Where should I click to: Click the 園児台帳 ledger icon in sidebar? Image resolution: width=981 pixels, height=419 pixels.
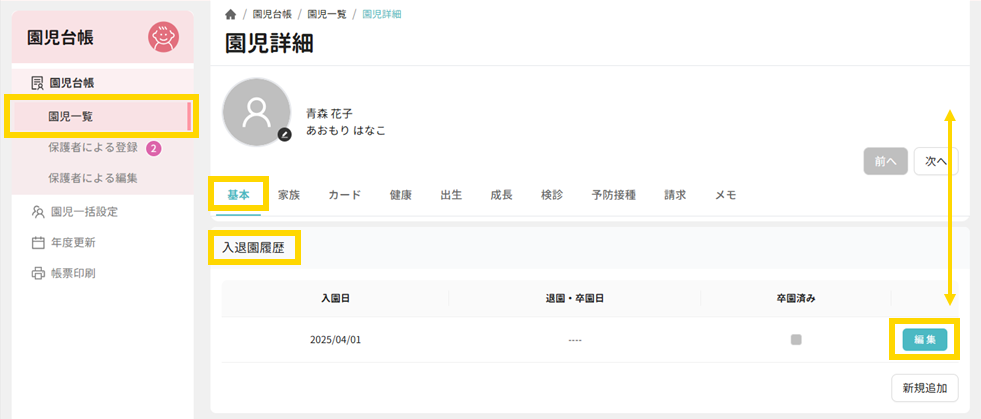coord(37,82)
